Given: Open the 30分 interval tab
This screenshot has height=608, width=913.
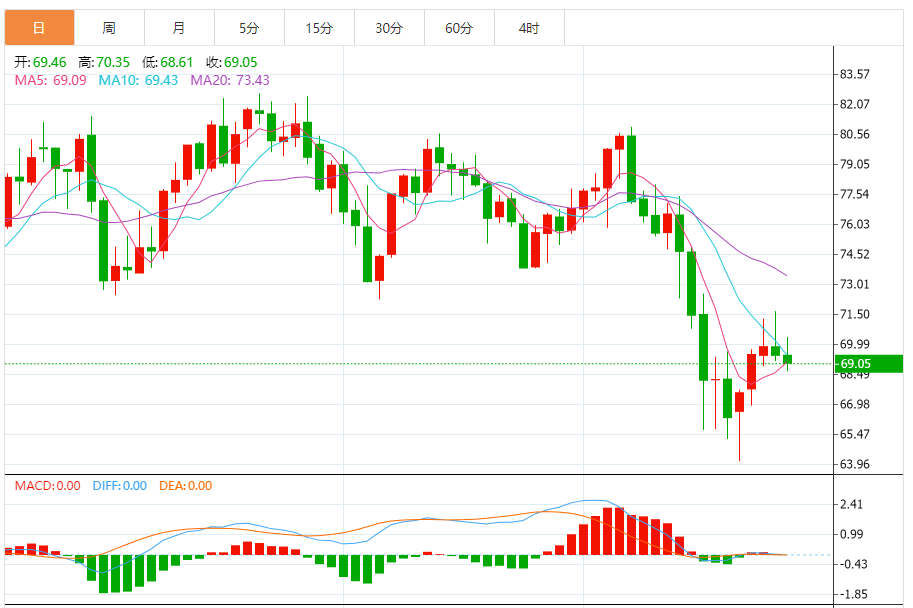Looking at the screenshot, I should tap(389, 28).
